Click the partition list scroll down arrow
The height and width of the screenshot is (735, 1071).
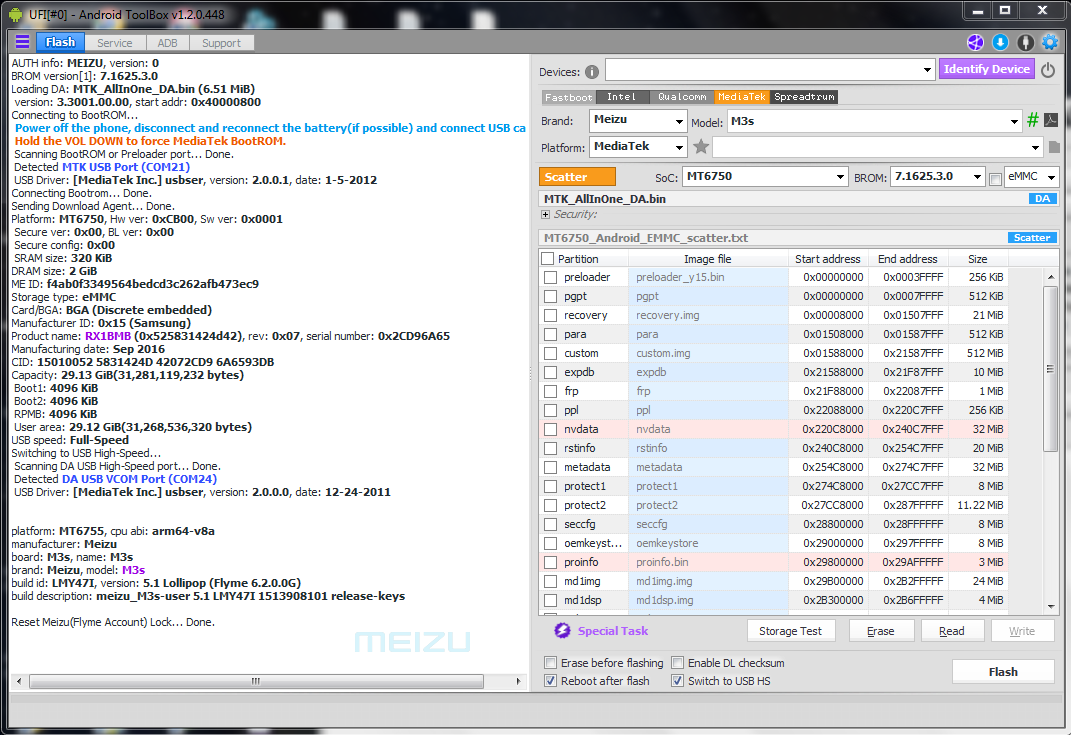click(x=1051, y=607)
